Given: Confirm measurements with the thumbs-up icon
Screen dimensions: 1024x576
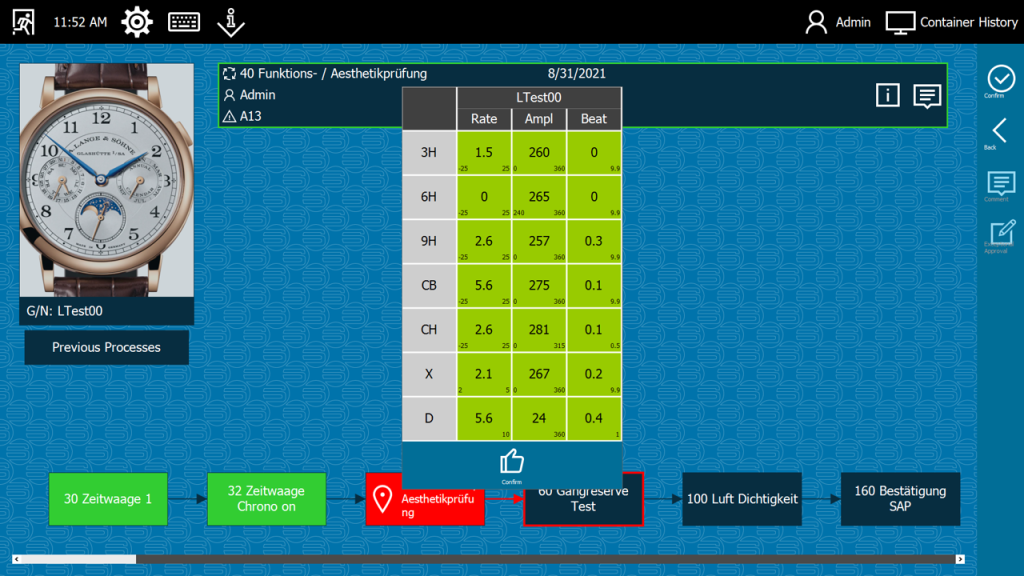Looking at the screenshot, I should 512,461.
